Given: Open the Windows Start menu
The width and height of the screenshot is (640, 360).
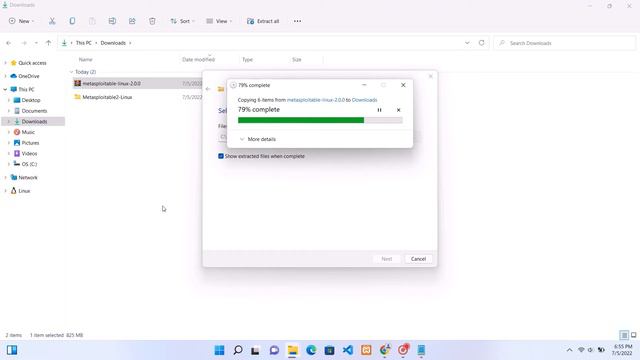Looking at the screenshot, I should tap(220, 350).
